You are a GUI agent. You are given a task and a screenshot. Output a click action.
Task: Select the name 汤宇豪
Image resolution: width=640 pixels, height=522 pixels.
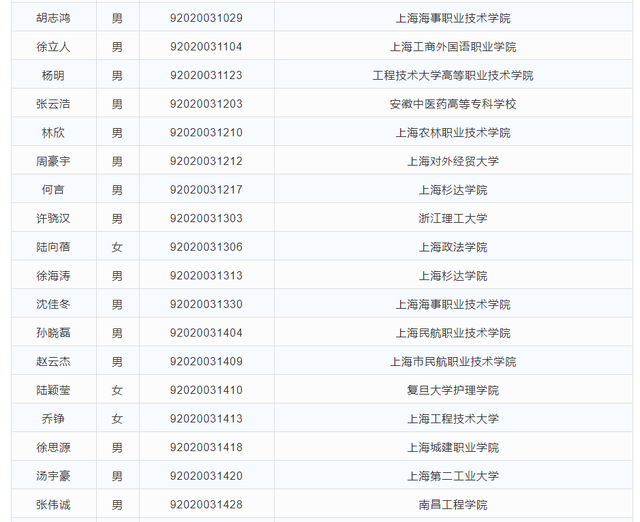(53, 476)
